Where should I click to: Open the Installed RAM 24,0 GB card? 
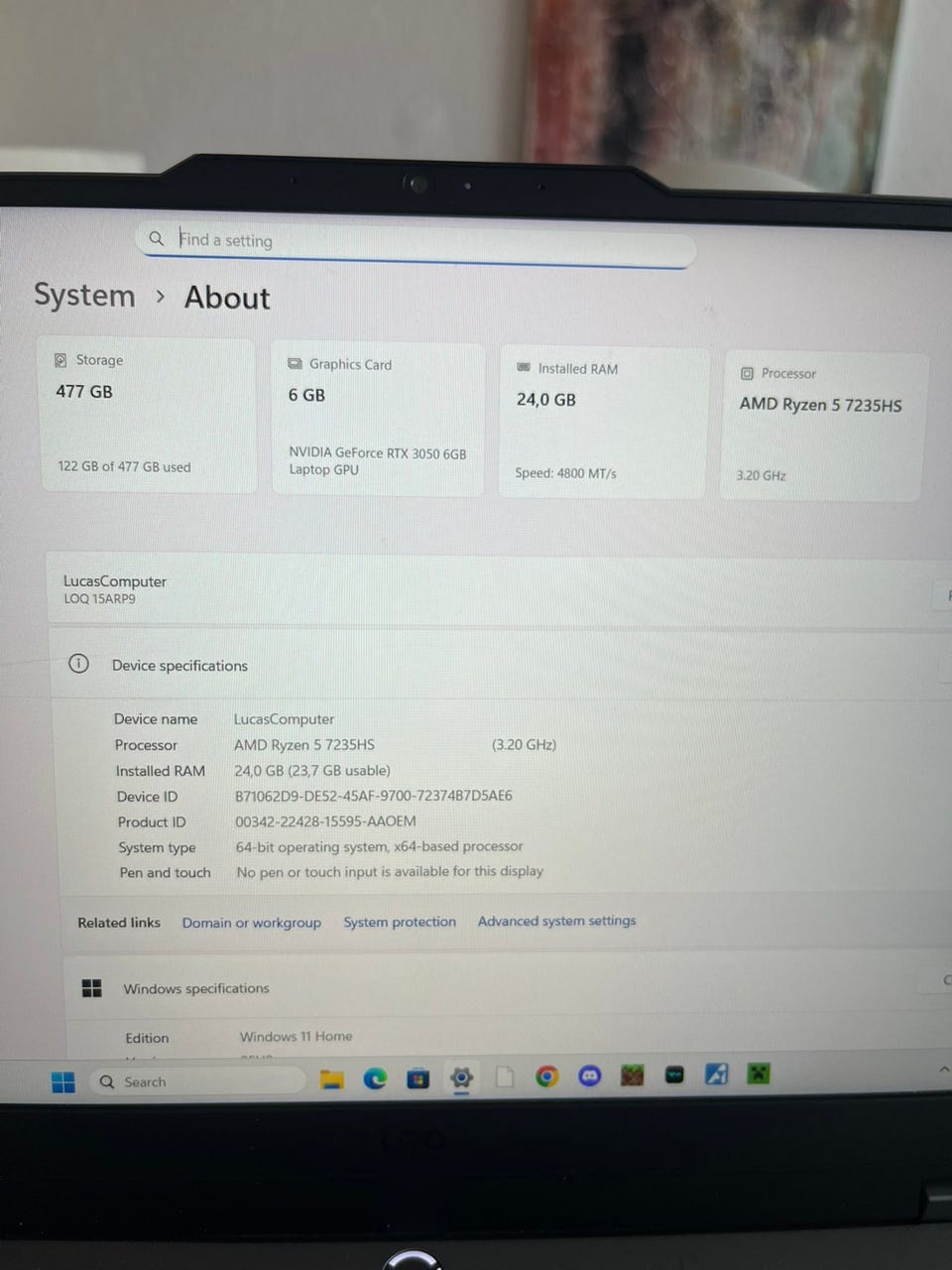[x=604, y=422]
